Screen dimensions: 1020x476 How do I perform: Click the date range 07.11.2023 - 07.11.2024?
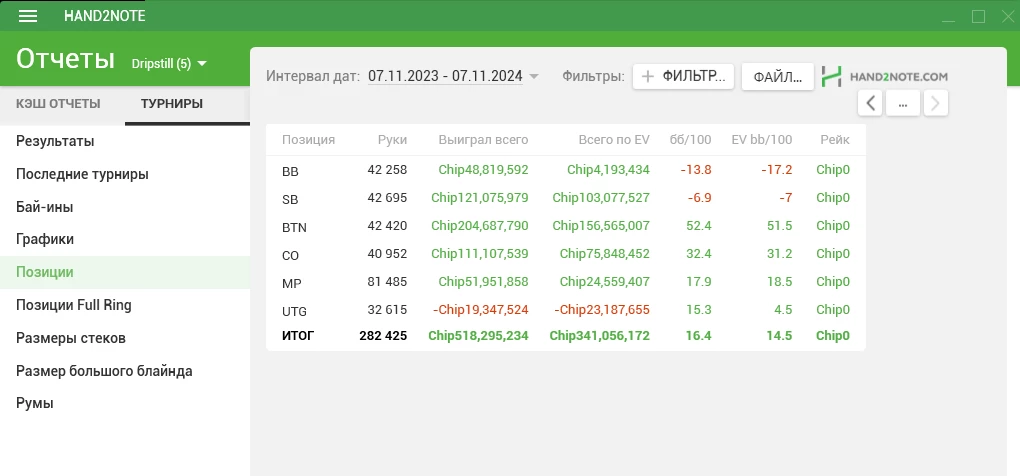[x=445, y=76]
